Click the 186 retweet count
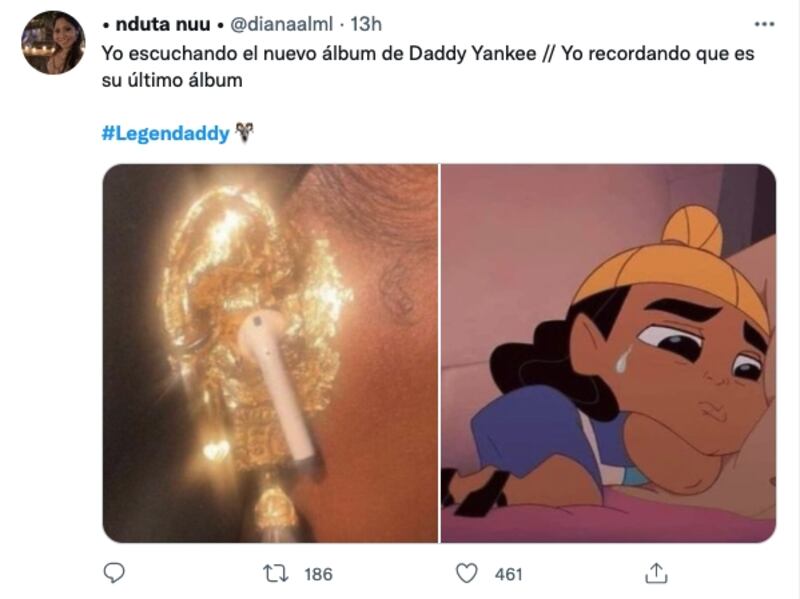Screen dimensions: 800x599 point(318,575)
